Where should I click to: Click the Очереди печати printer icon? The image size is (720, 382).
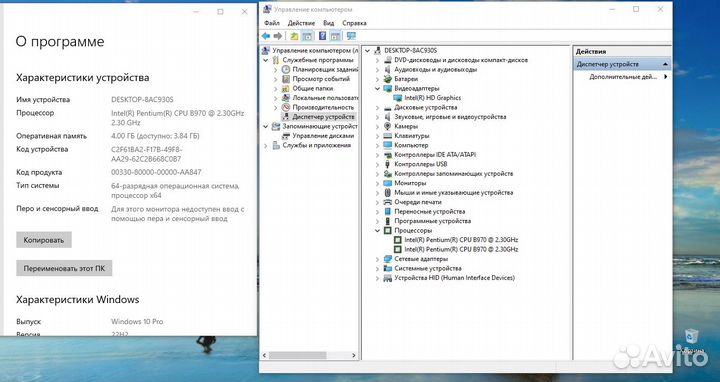[388, 202]
